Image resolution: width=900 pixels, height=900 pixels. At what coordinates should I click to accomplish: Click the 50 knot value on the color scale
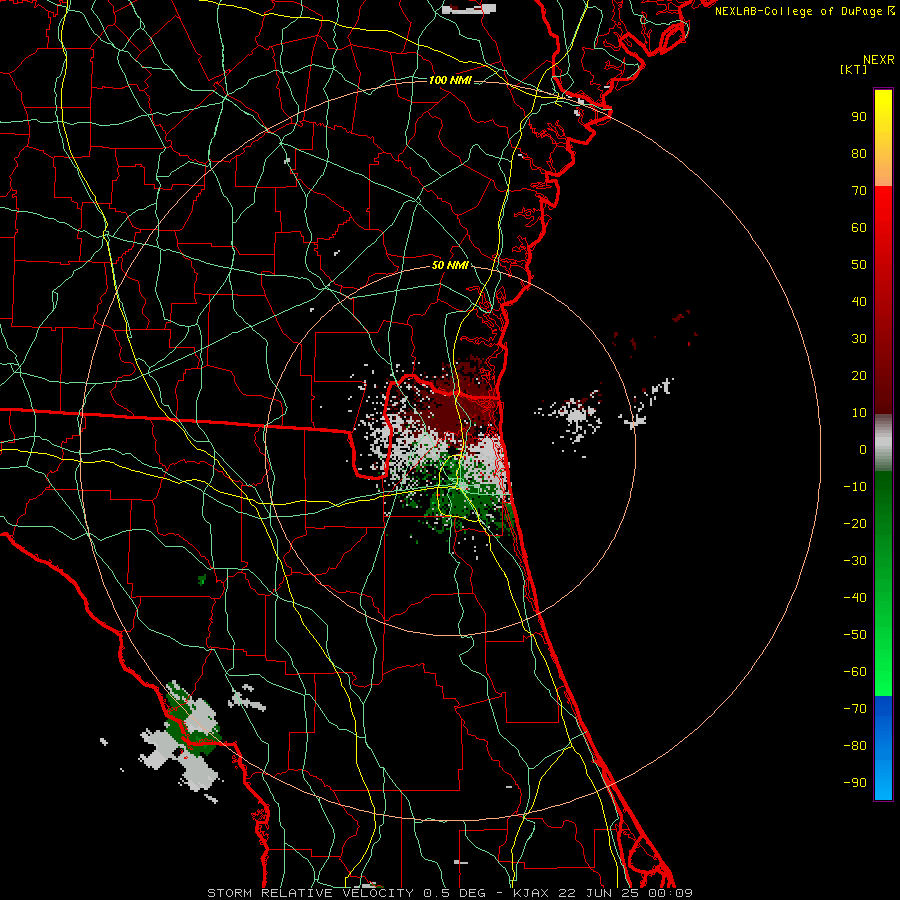[859, 265]
